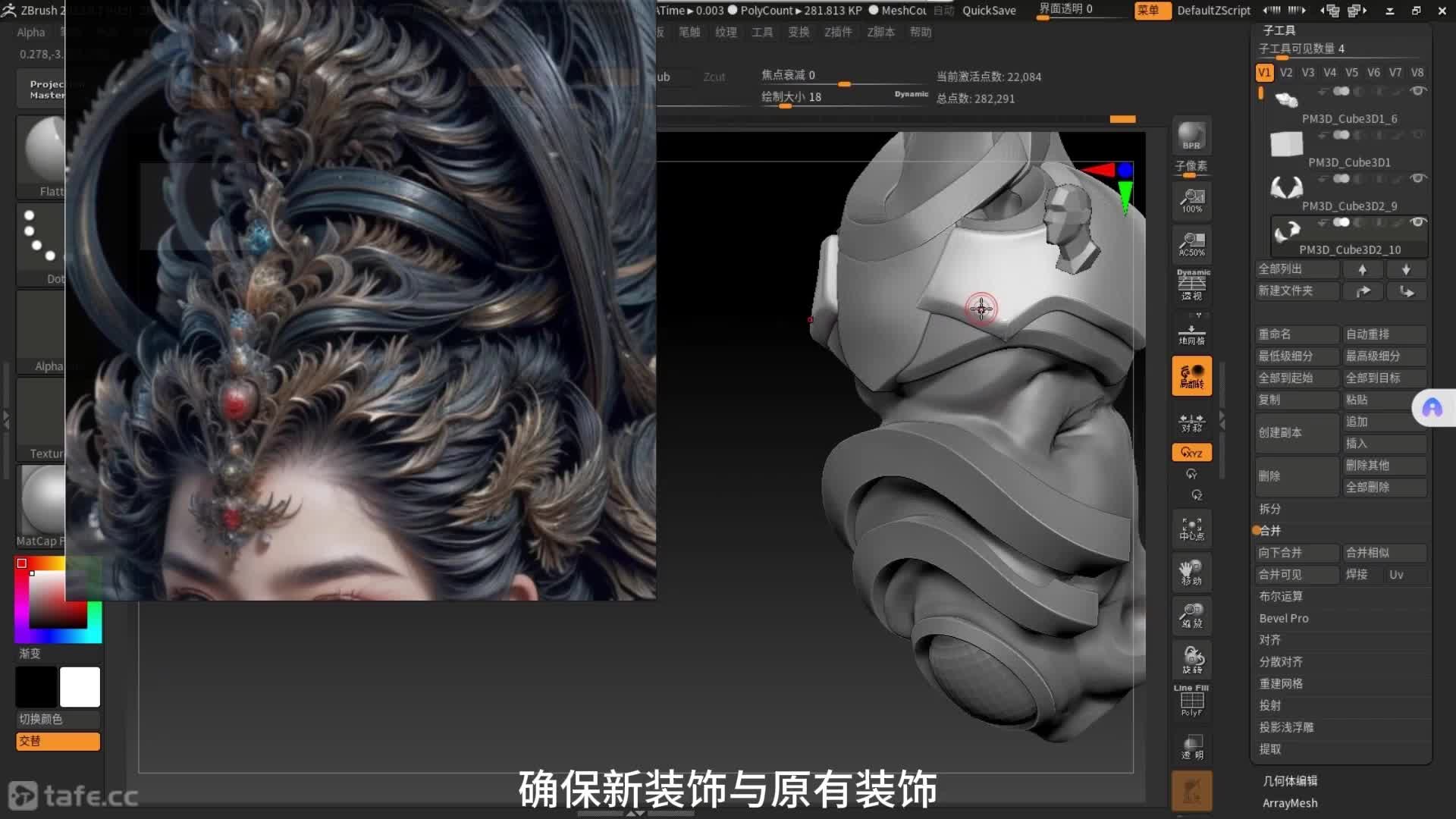Screen dimensions: 1456x819
Task: Click the AC50% half-size zoom icon
Action: coord(1191,244)
